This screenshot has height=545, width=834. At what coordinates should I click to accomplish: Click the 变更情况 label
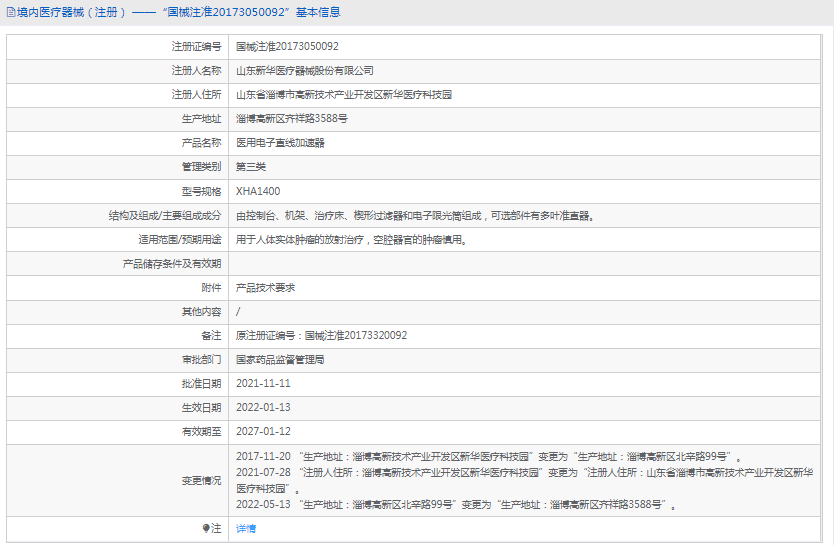click(201, 481)
